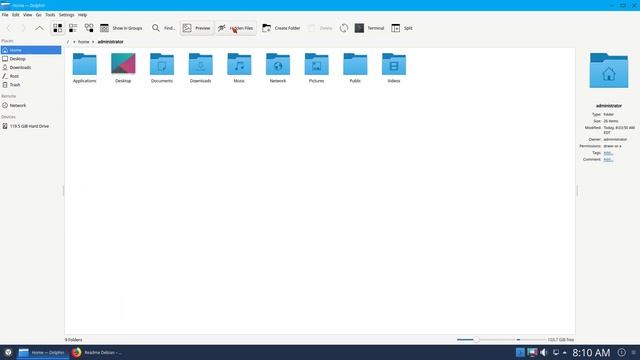Screen dimensions: 640x360
Task: Click the reload refresh icon
Action: click(344, 28)
